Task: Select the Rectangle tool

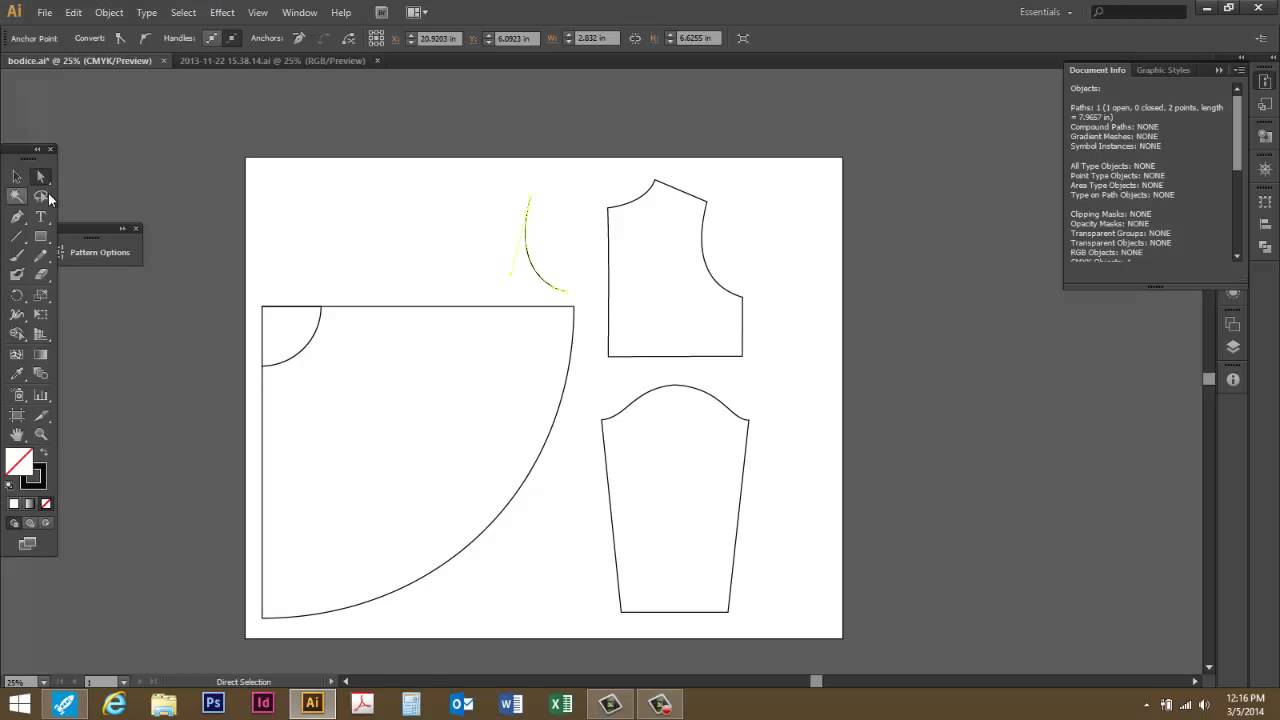Action: click(41, 237)
